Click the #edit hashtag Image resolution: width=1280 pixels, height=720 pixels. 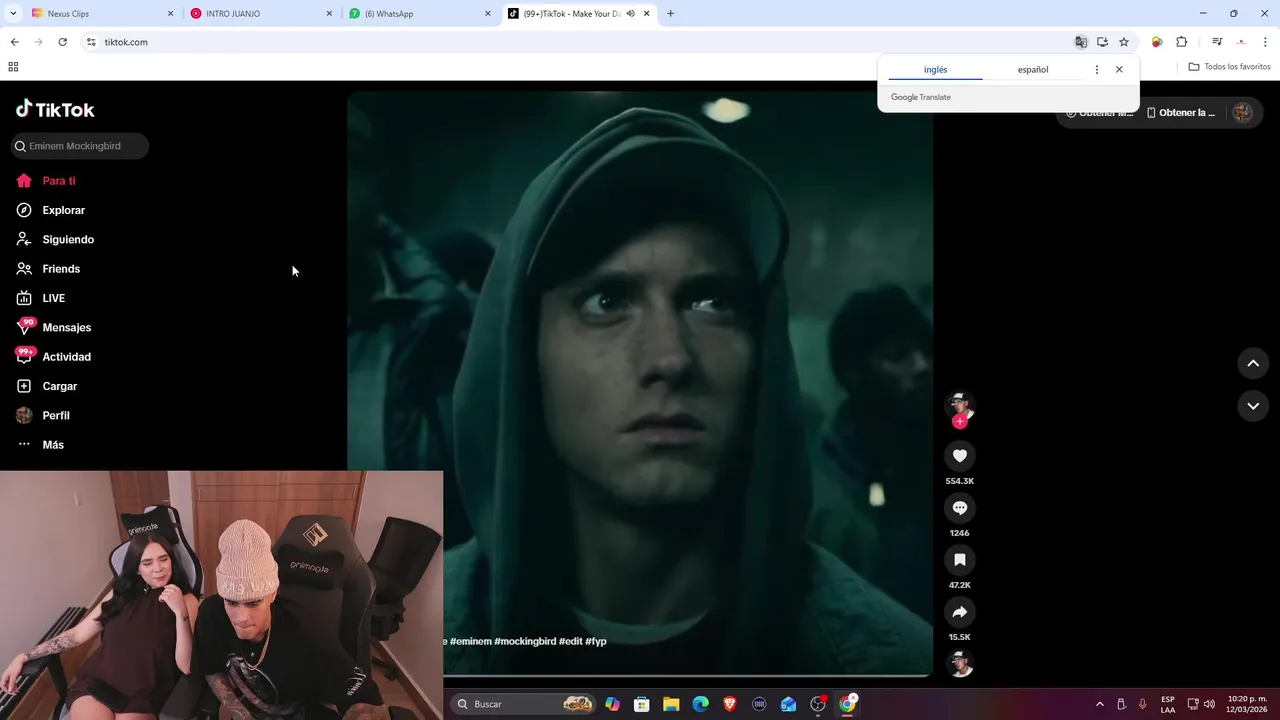(x=570, y=641)
